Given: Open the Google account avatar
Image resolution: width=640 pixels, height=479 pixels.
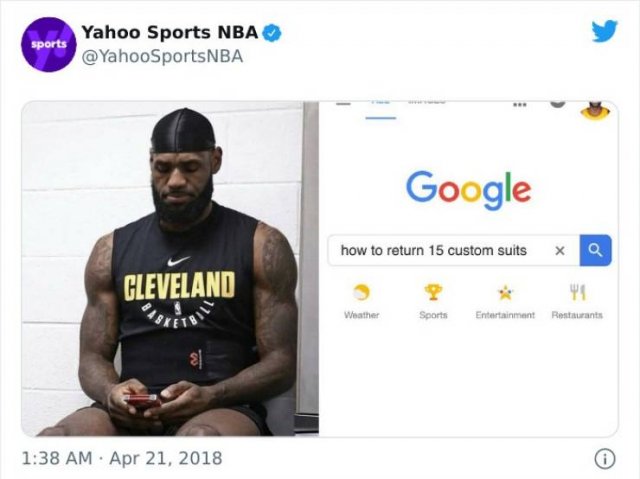Looking at the screenshot, I should 595,110.
